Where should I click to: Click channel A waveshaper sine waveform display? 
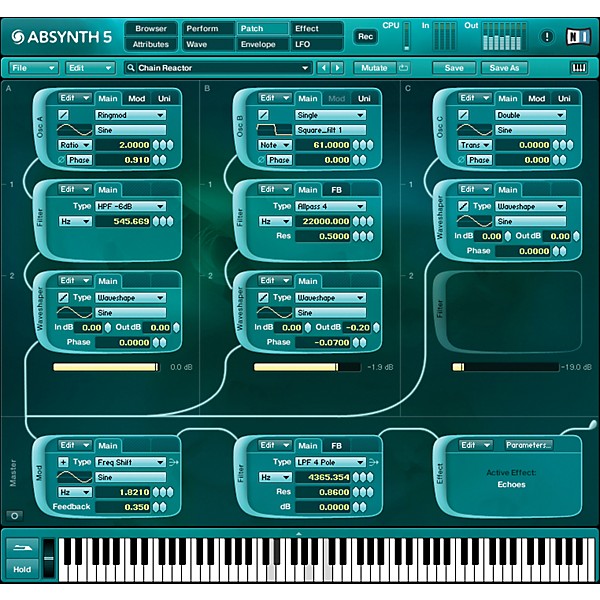pos(75,313)
